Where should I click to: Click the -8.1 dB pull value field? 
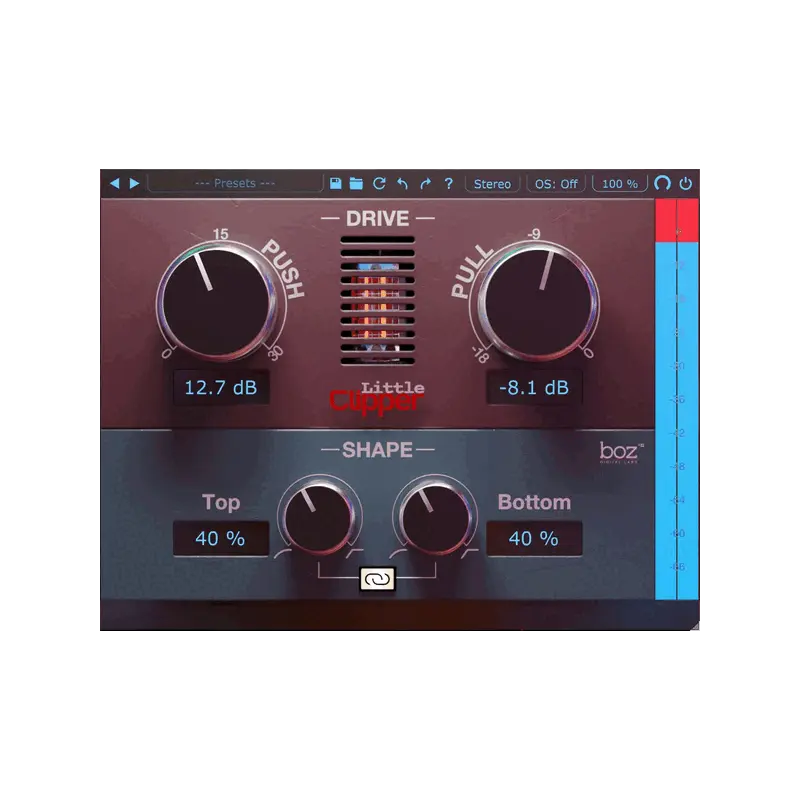click(x=534, y=388)
